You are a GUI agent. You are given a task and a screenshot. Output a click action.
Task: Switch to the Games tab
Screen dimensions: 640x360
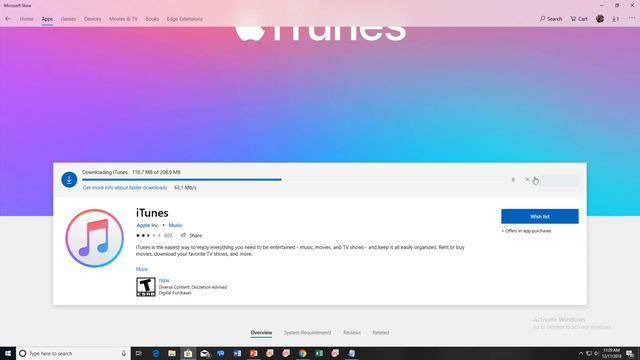(x=68, y=19)
